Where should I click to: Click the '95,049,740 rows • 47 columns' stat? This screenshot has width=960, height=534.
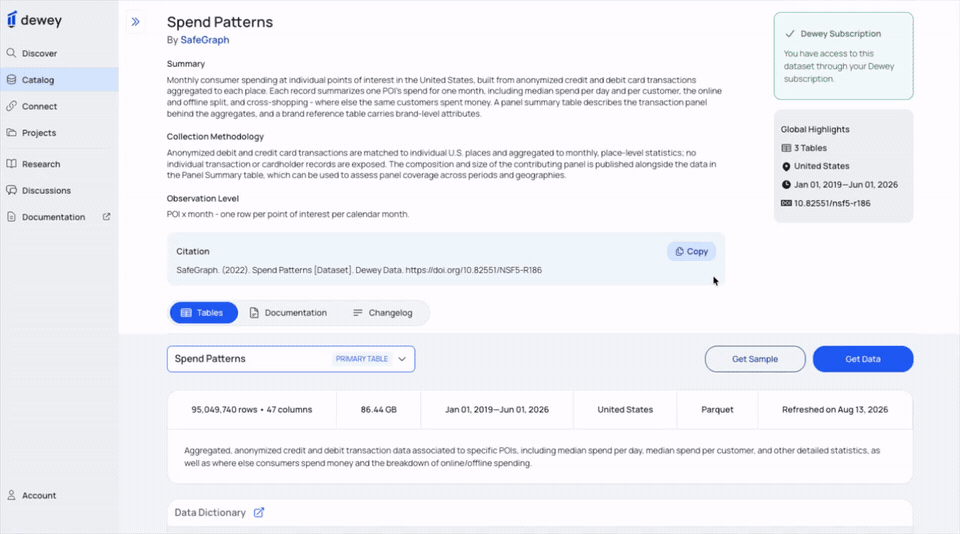point(252,410)
